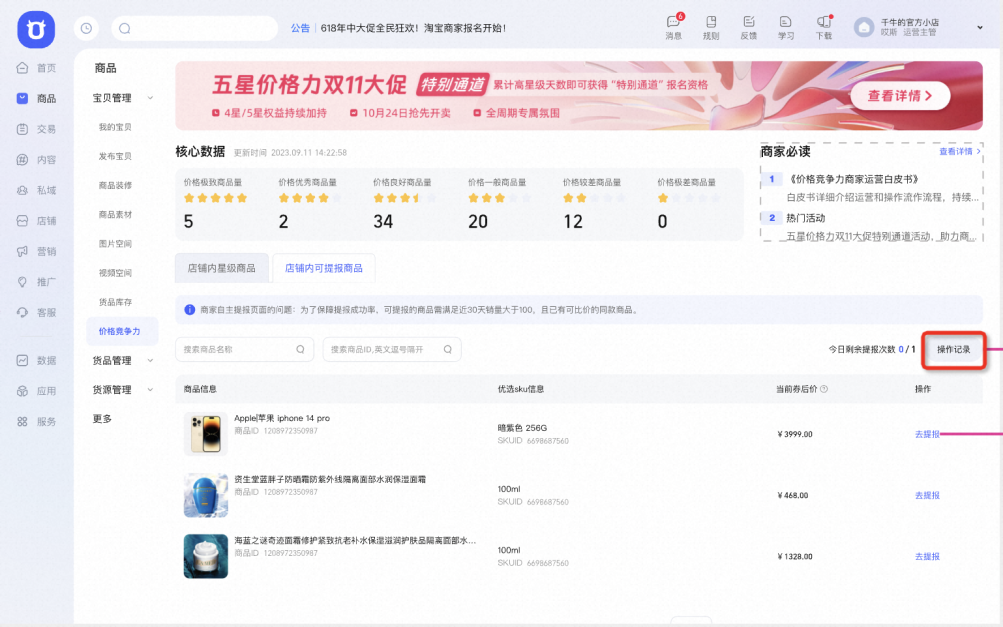
Task: Expand the account dropdown arrow
Action: click(x=979, y=28)
